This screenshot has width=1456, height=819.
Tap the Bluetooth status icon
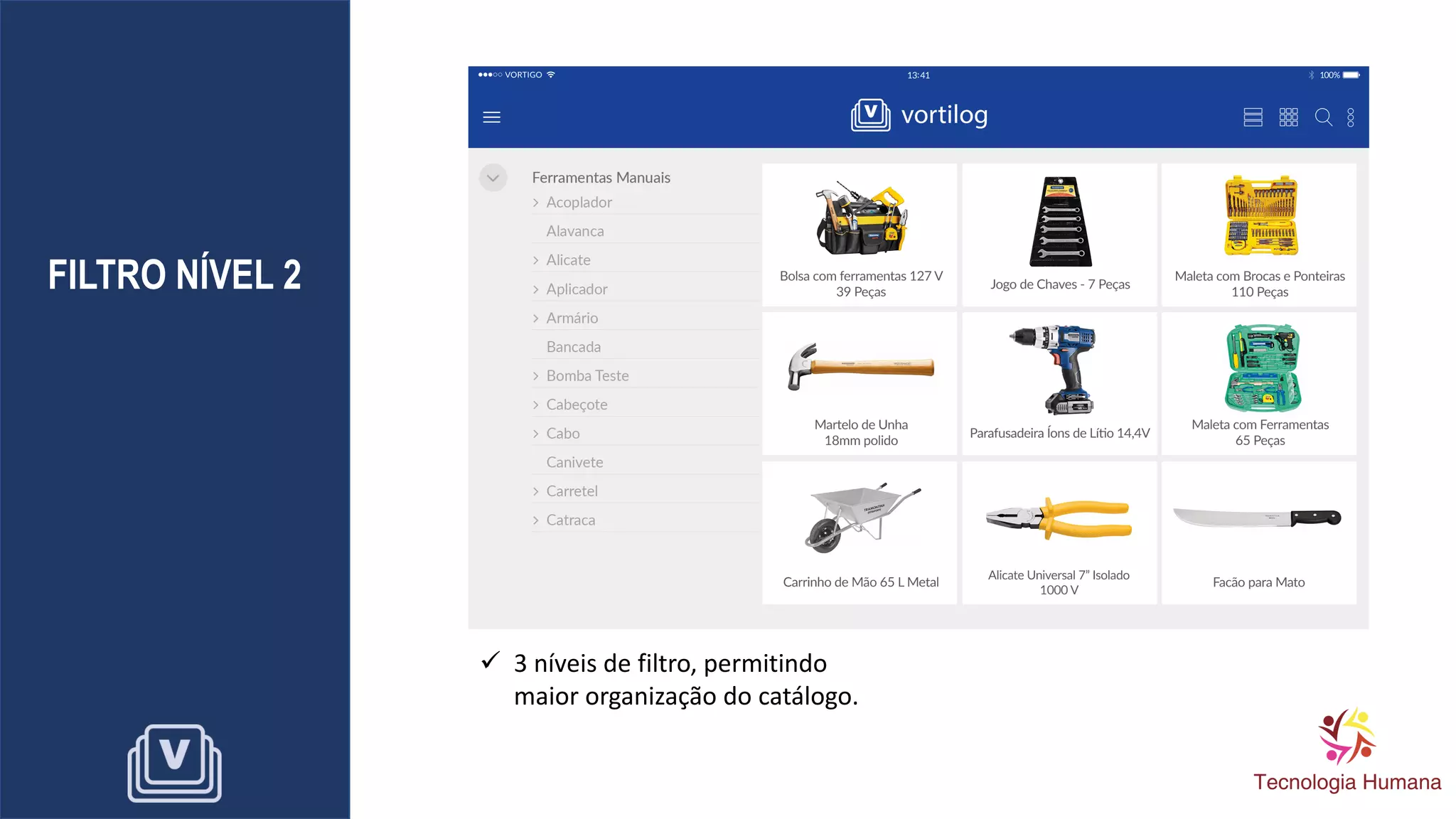[x=1311, y=75]
